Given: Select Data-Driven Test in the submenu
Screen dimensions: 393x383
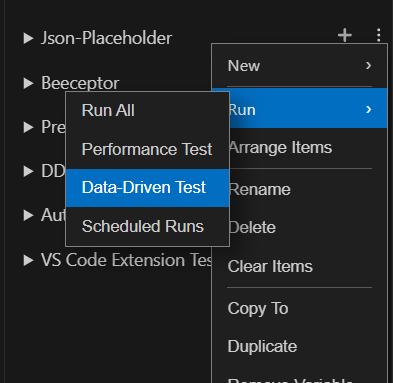Looking at the screenshot, I should pos(148,188).
